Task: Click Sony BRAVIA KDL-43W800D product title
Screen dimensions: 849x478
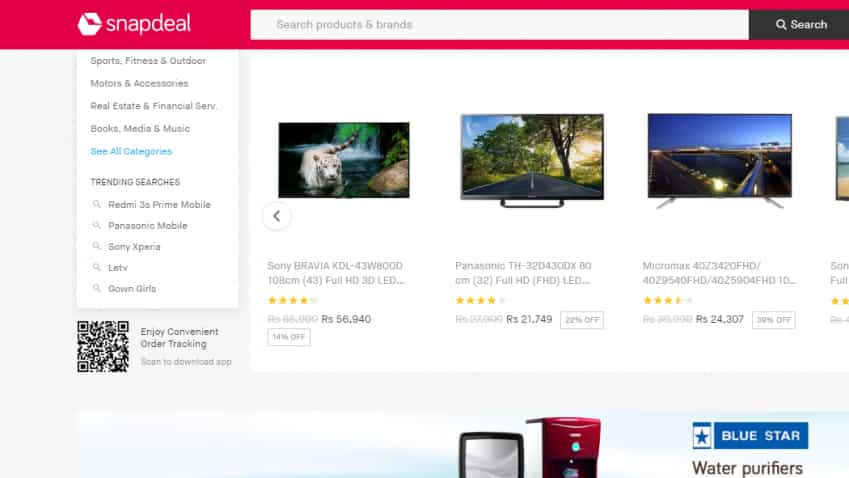Action: click(x=336, y=273)
